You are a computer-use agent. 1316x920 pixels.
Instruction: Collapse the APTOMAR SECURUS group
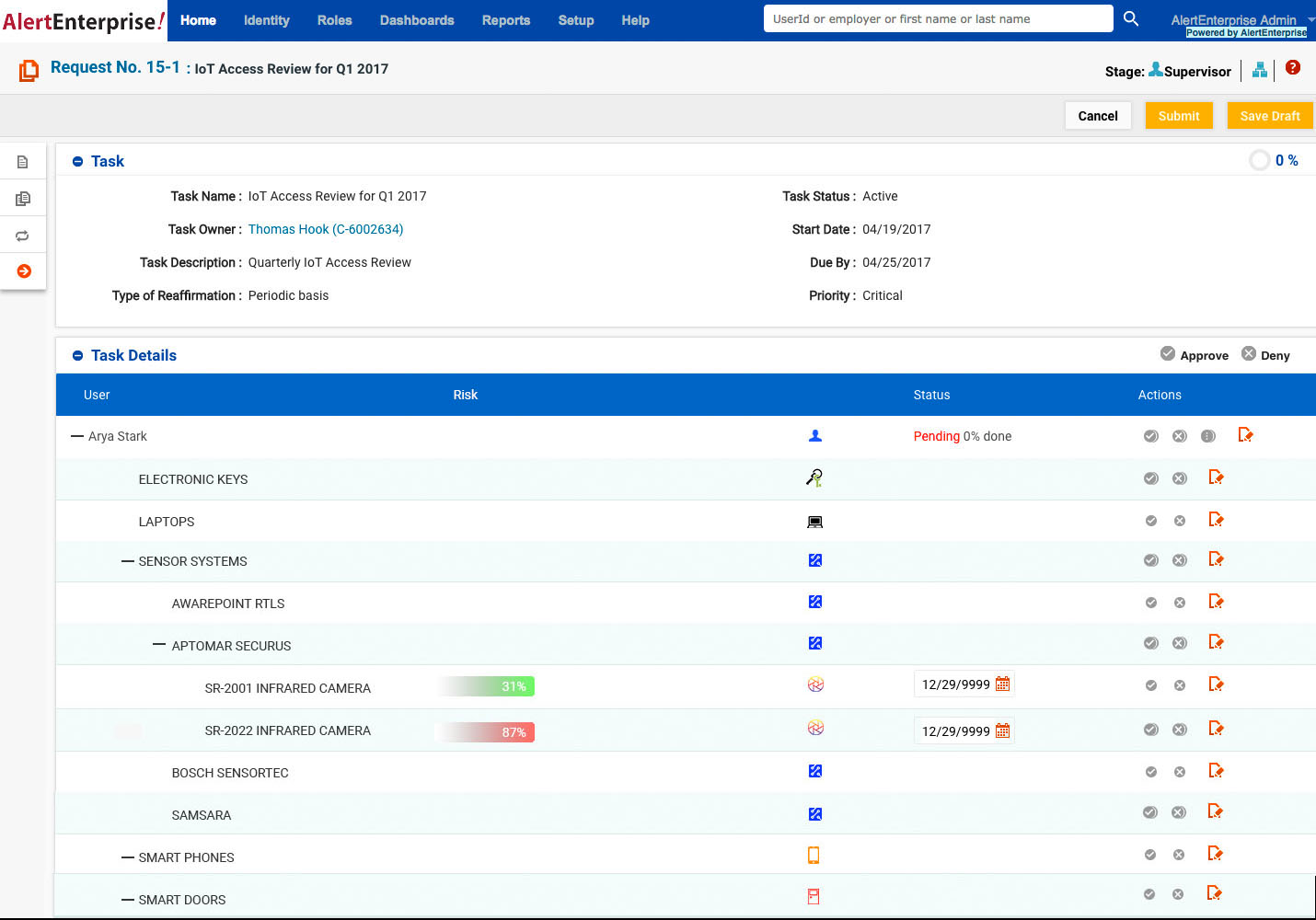tap(158, 645)
